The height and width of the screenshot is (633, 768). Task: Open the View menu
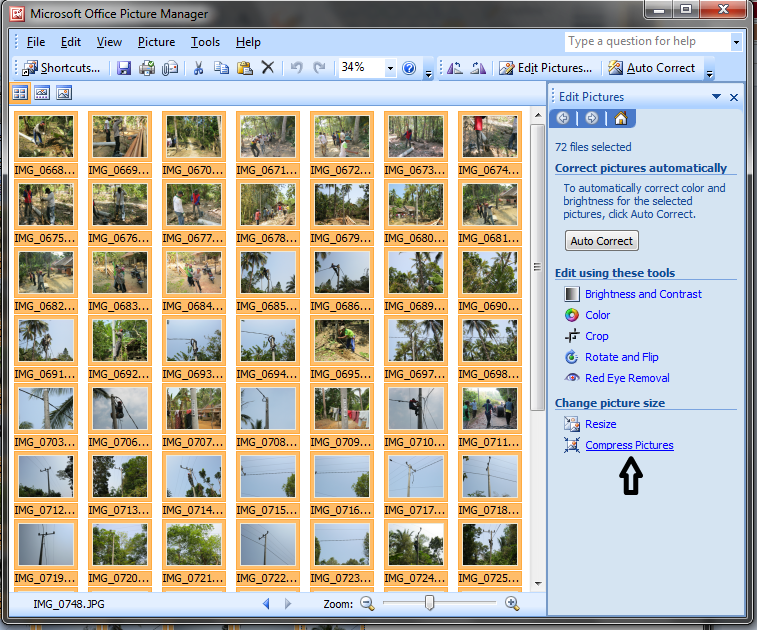click(x=109, y=42)
